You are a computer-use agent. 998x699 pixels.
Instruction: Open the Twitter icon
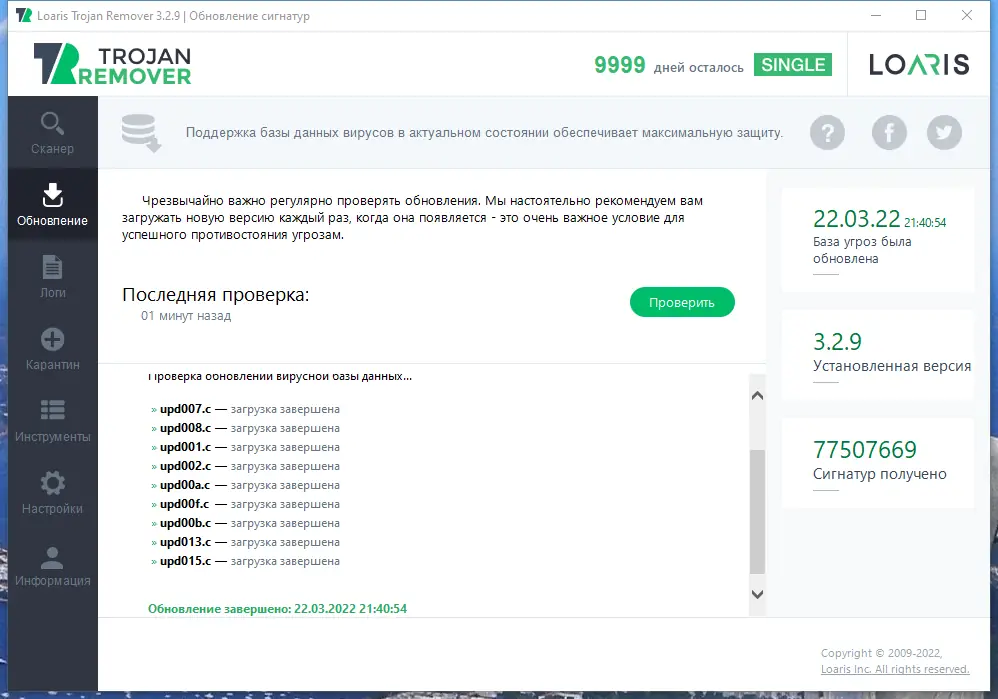(x=944, y=132)
